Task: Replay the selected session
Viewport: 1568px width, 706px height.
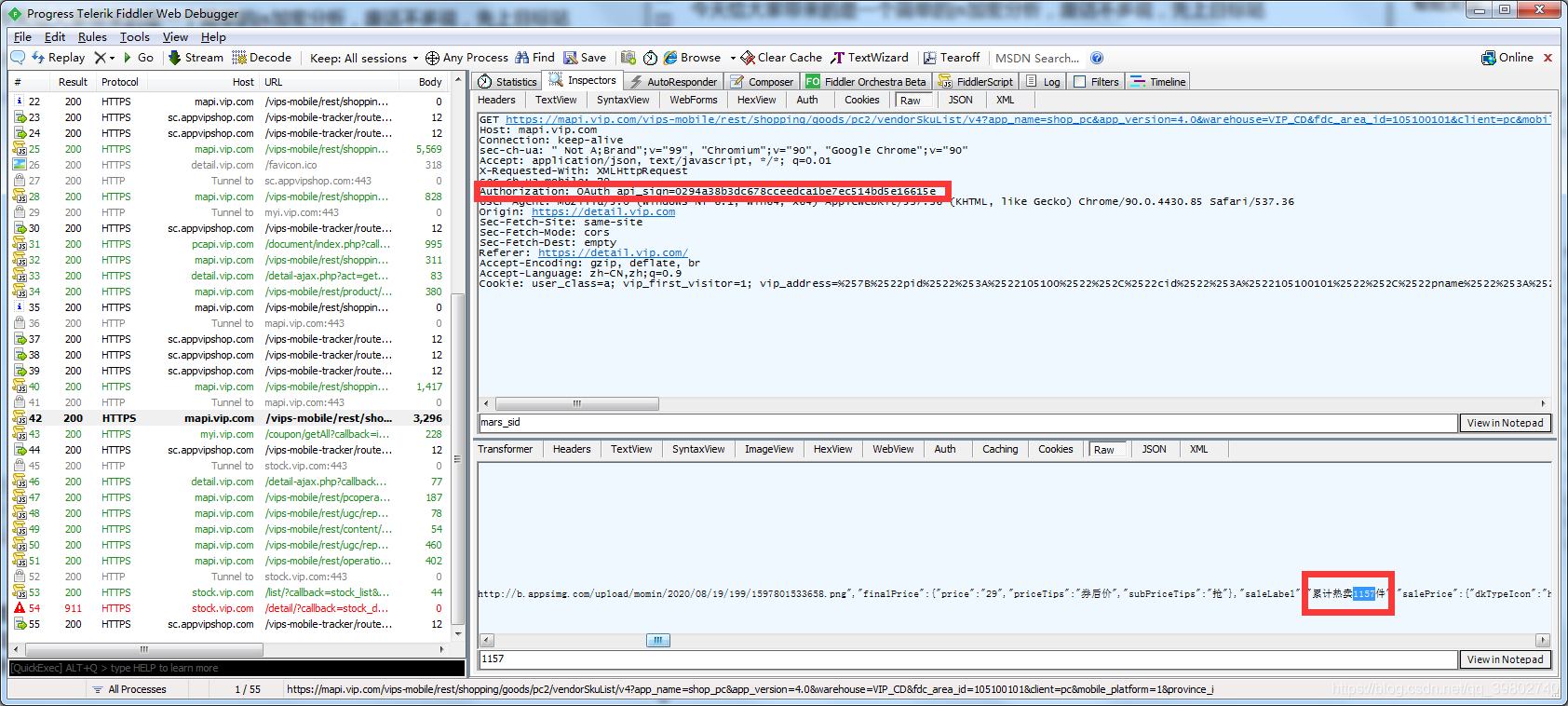Action: point(58,58)
